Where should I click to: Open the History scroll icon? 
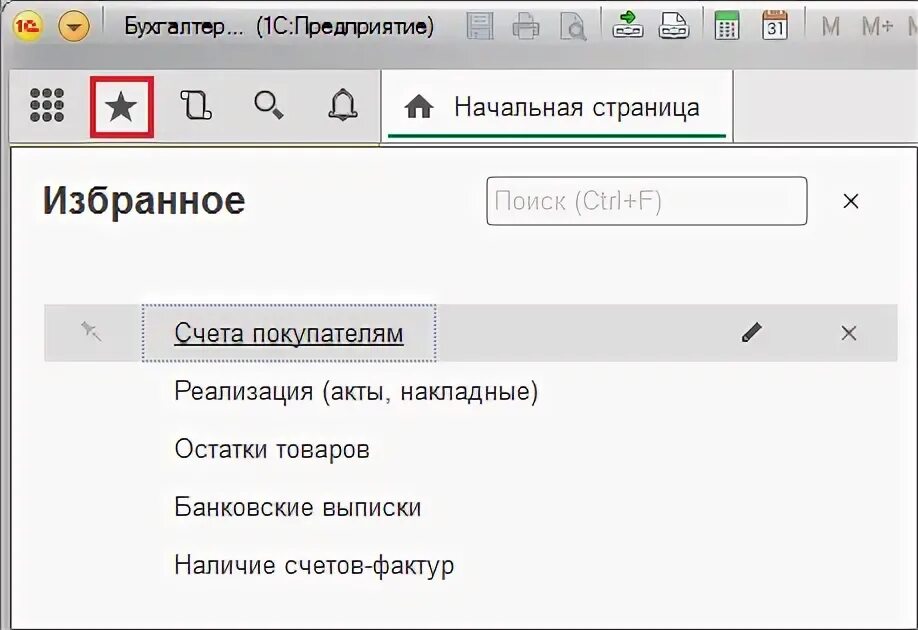pyautogui.click(x=196, y=105)
